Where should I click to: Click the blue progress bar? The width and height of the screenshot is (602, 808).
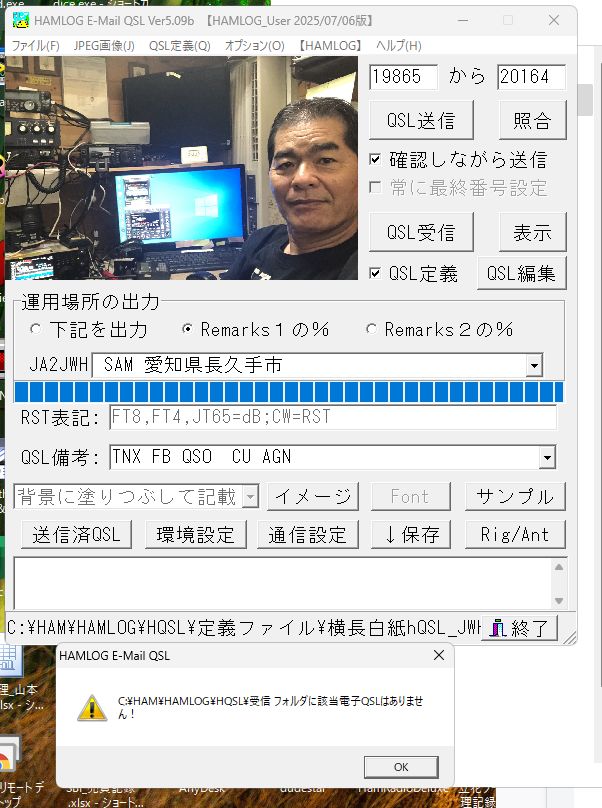click(289, 392)
